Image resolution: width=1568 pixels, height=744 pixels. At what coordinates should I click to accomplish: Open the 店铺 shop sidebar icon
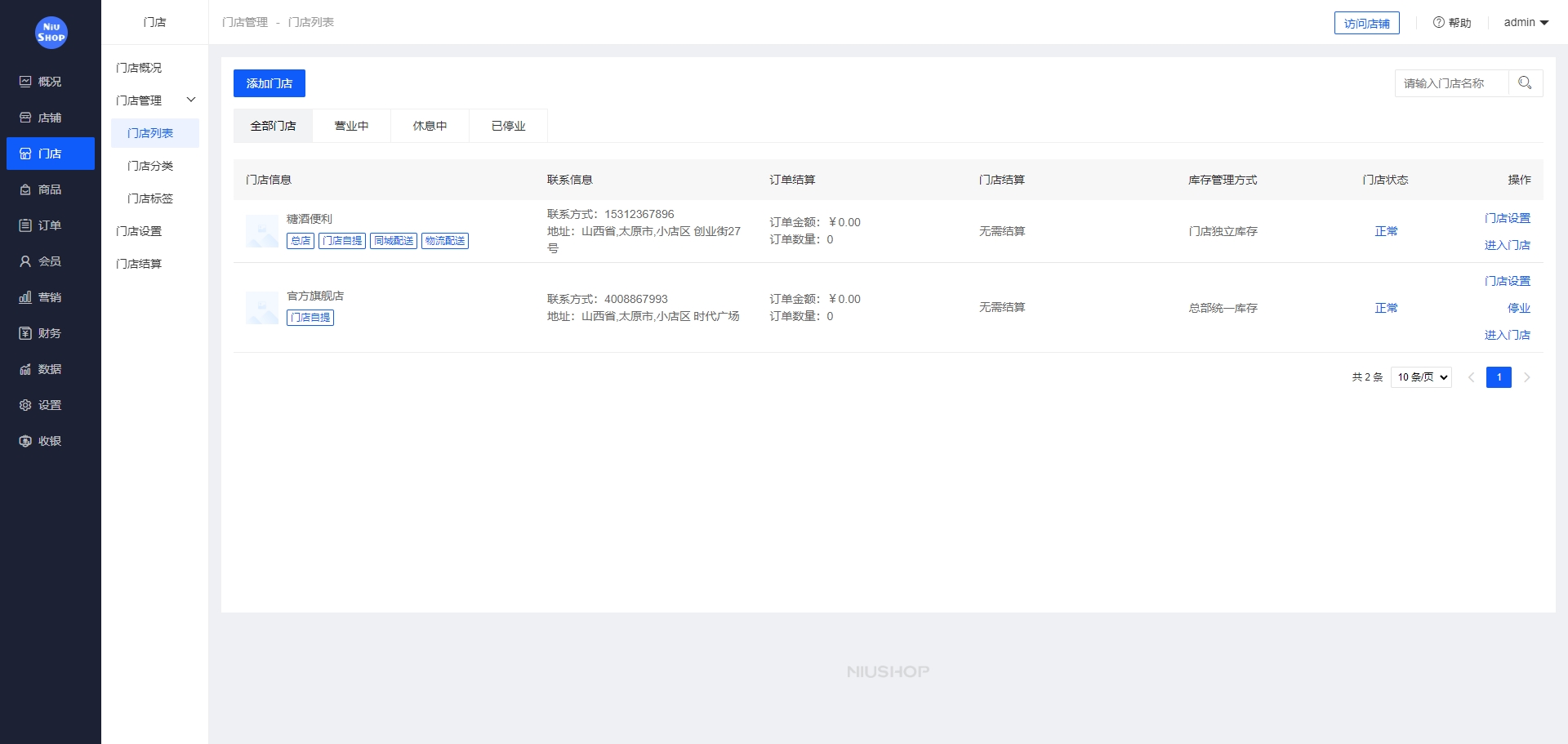[x=25, y=118]
